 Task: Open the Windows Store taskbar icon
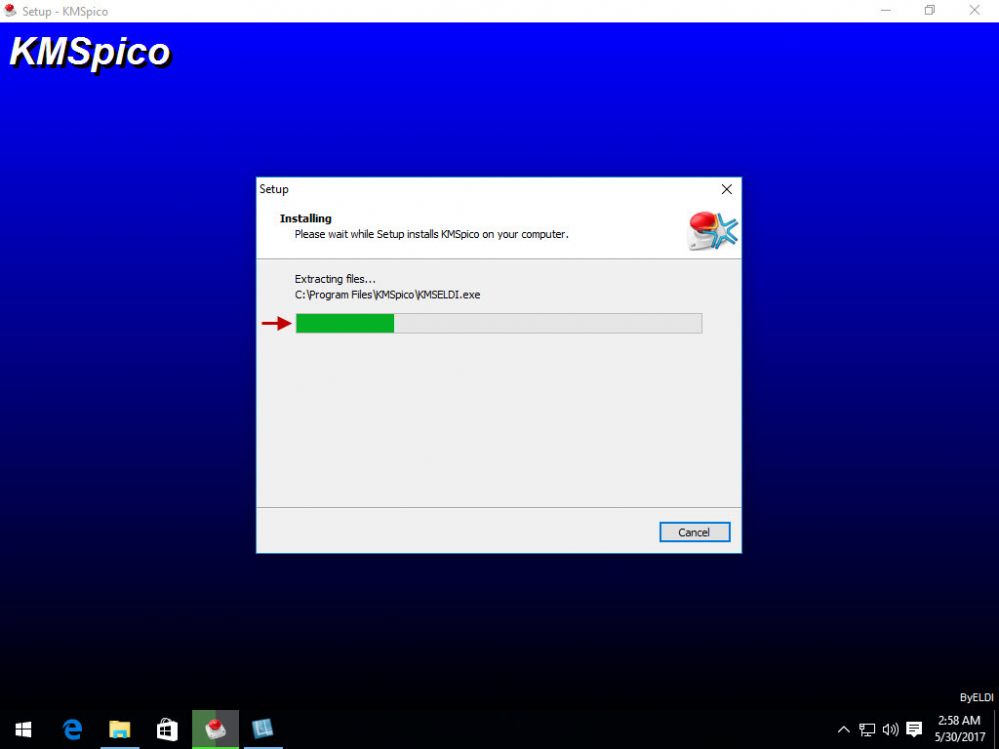point(168,729)
